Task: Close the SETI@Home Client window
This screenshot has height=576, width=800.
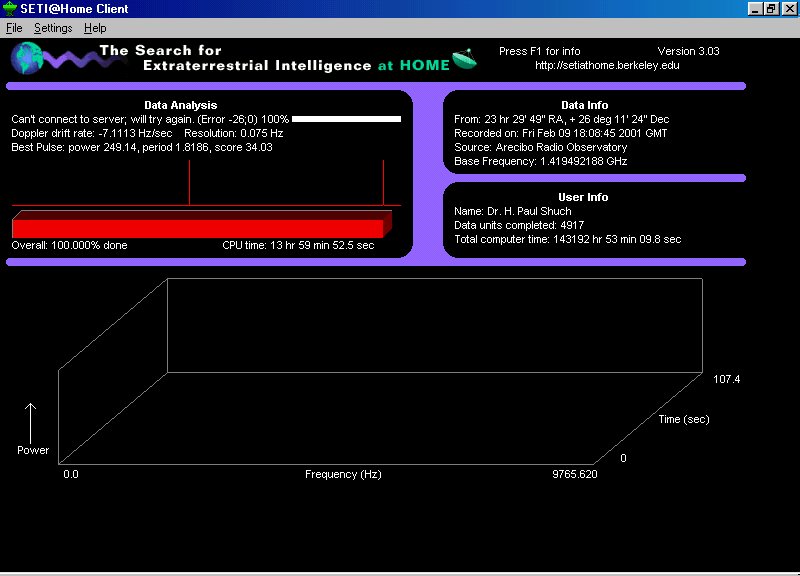Action: [791, 9]
